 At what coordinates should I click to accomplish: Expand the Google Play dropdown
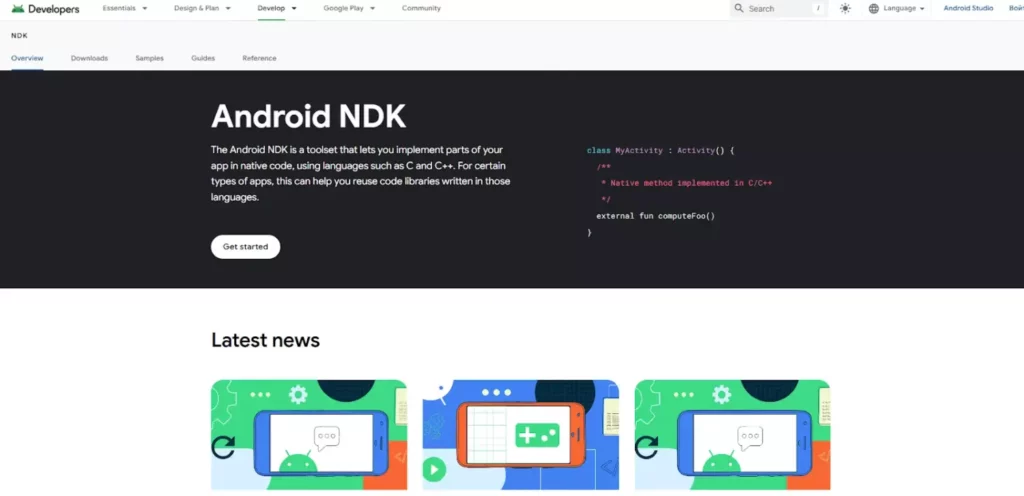point(349,8)
